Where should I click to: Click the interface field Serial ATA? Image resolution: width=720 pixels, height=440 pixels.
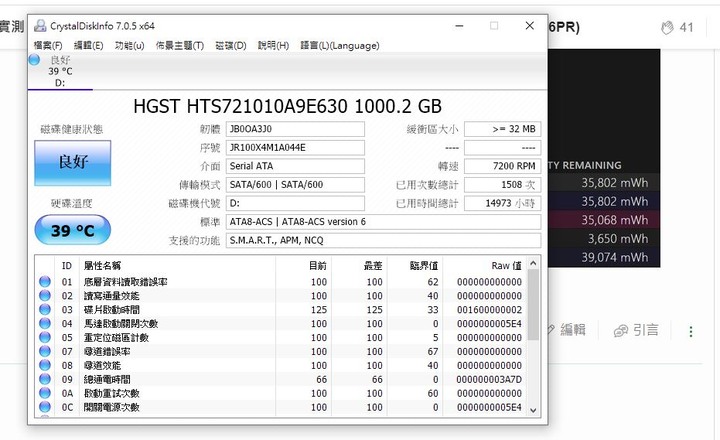click(x=295, y=166)
